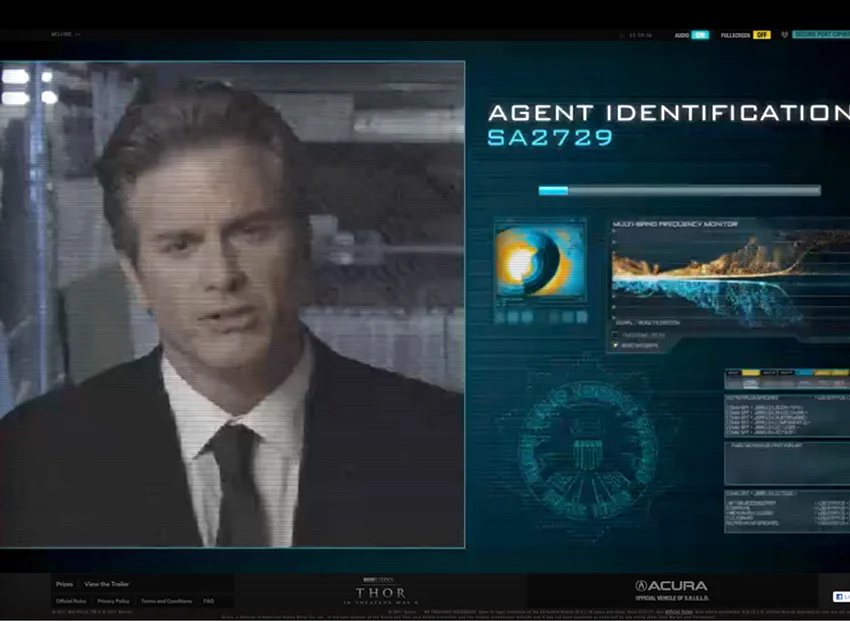The width and height of the screenshot is (850, 621).
Task: Click the agent video feed
Action: tap(232, 304)
